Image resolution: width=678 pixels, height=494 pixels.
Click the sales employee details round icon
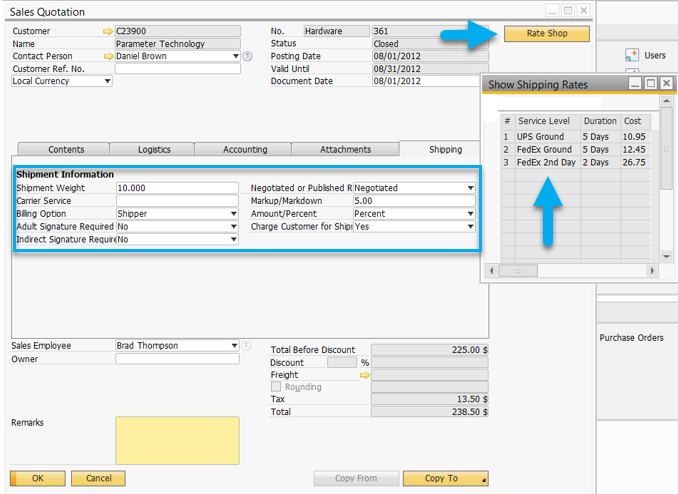[x=246, y=346]
